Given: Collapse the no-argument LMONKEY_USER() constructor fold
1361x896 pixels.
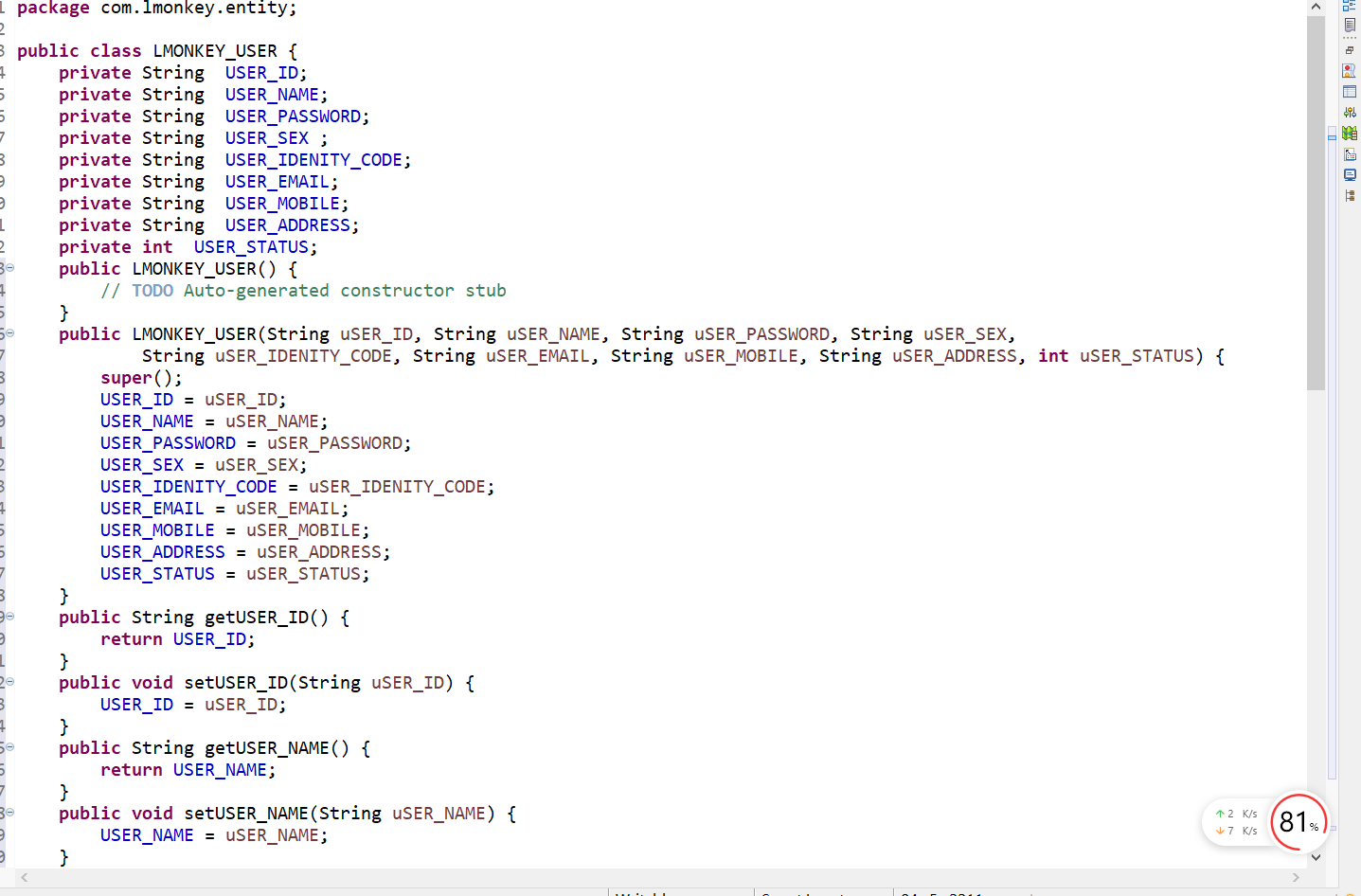Looking at the screenshot, I should point(9,268).
